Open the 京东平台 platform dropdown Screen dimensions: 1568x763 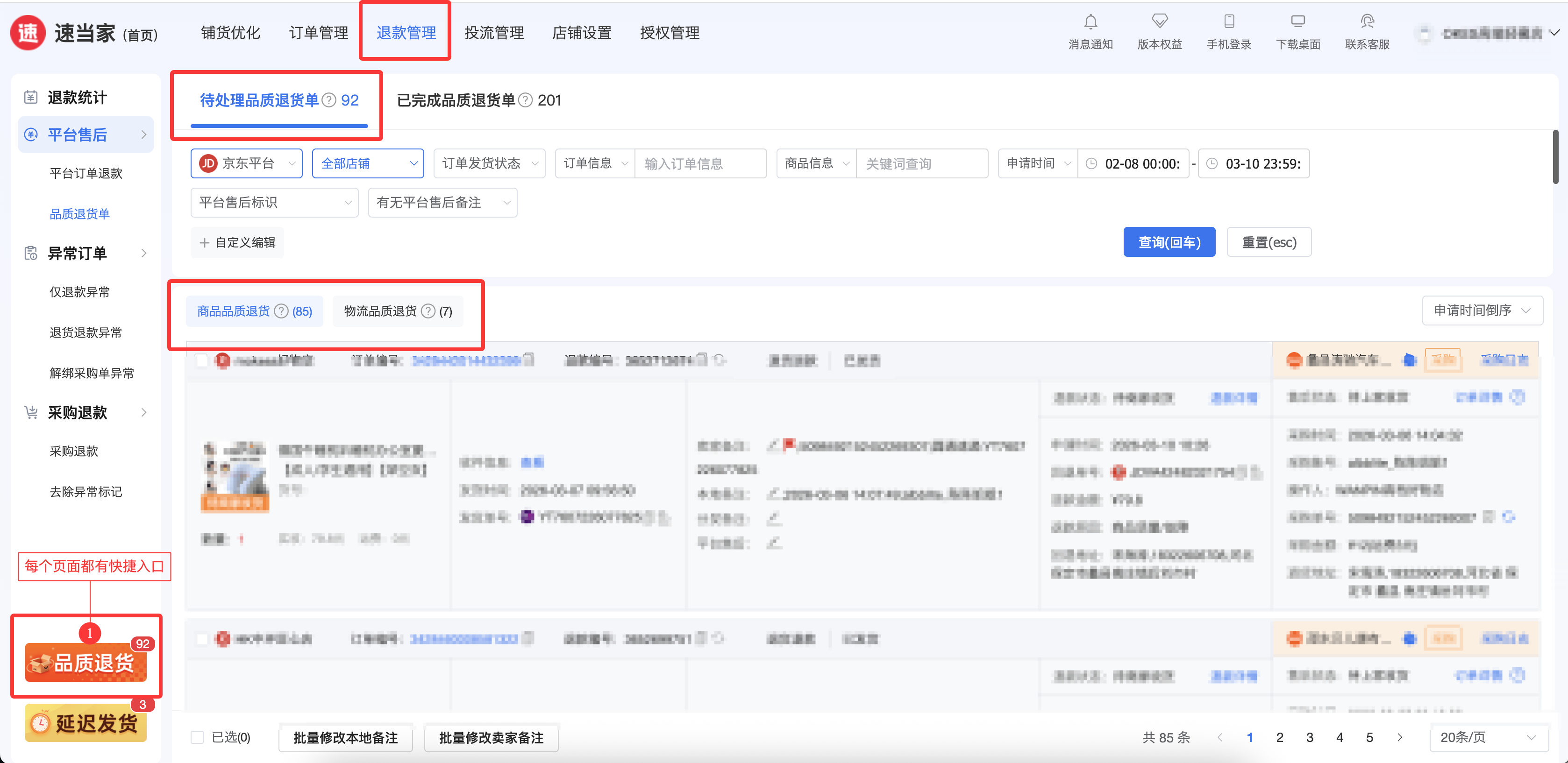[x=247, y=164]
